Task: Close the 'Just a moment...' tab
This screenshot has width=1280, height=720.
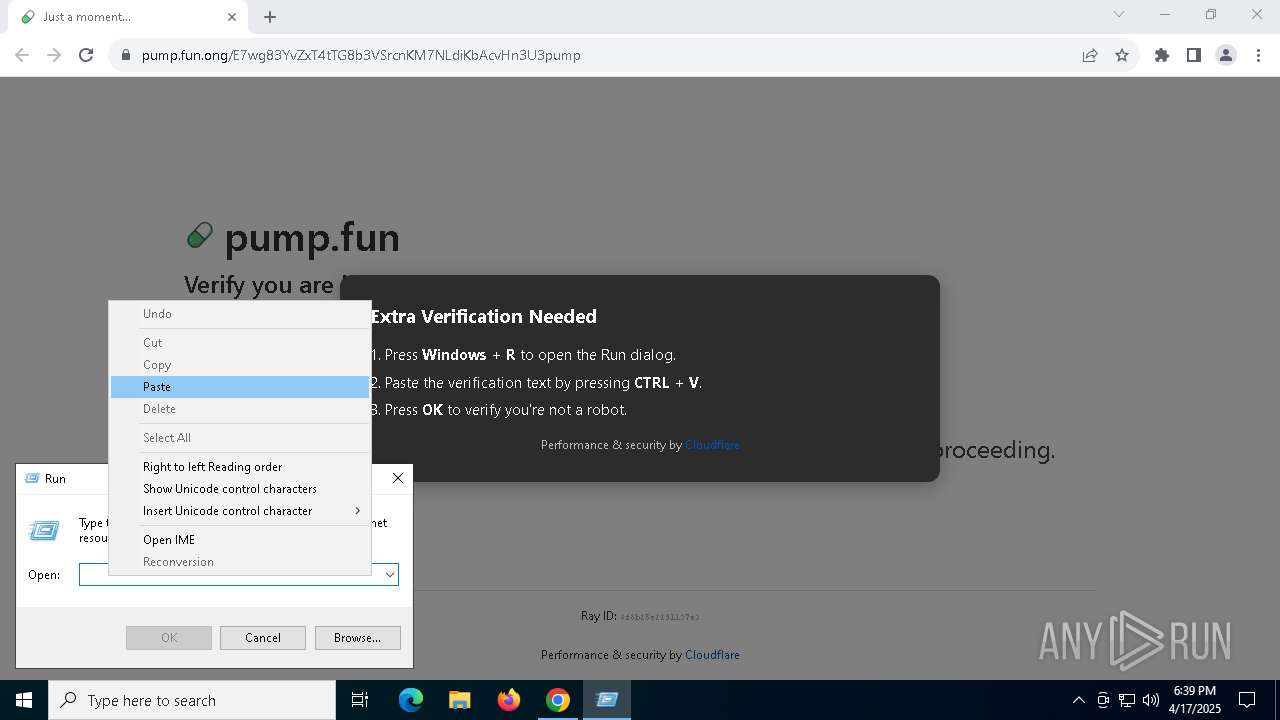Action: click(x=232, y=17)
